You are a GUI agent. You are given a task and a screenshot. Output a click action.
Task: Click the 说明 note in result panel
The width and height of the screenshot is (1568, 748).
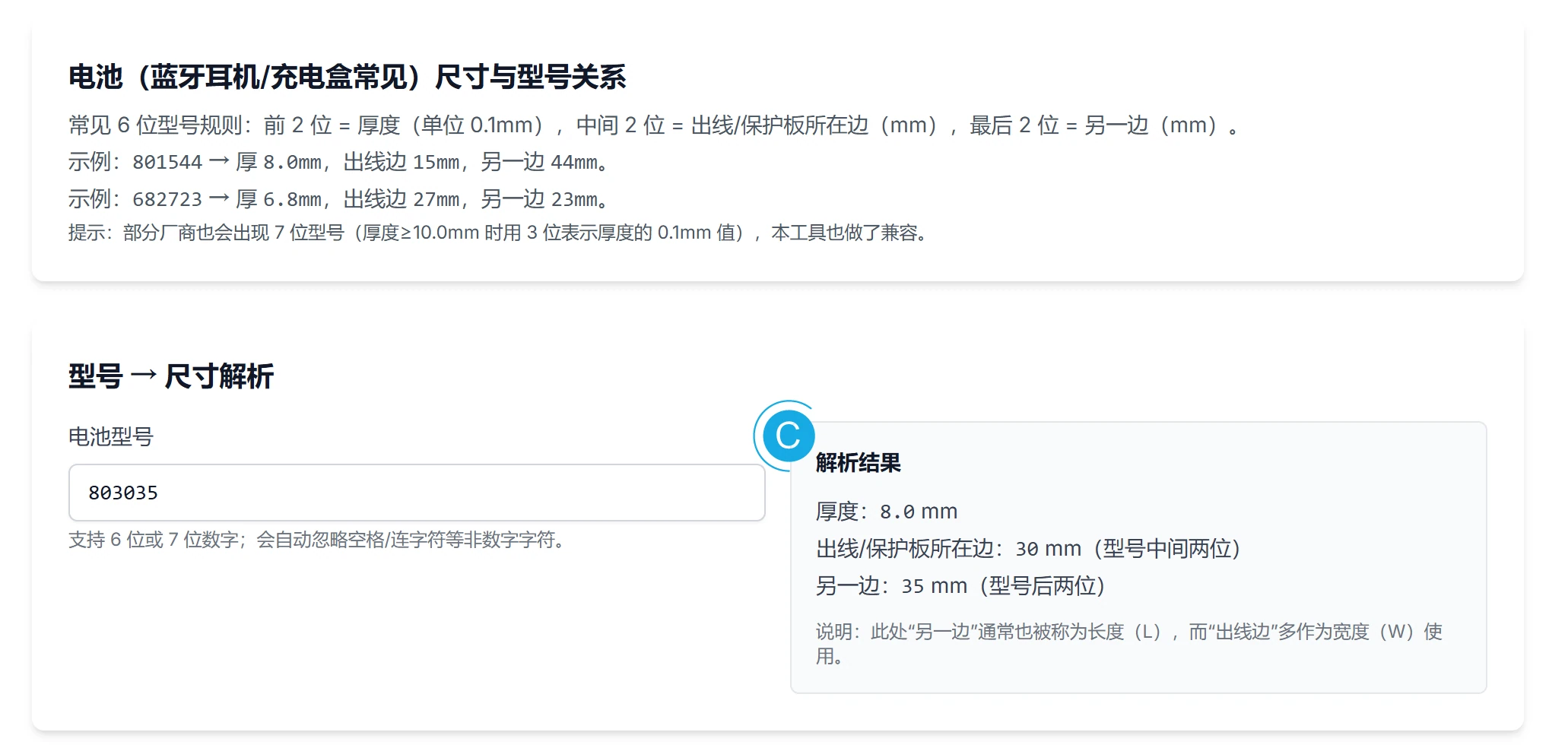pos(1128,643)
